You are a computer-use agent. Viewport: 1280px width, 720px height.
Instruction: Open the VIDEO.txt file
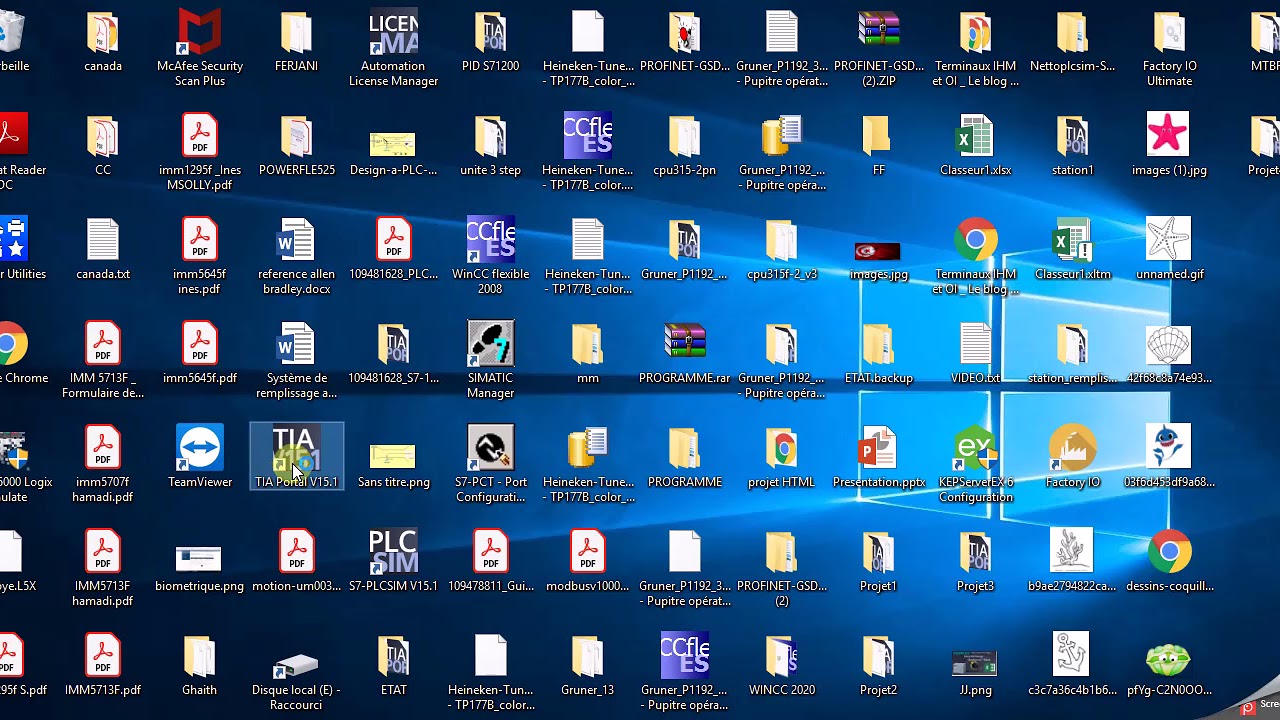pyautogui.click(x=976, y=352)
